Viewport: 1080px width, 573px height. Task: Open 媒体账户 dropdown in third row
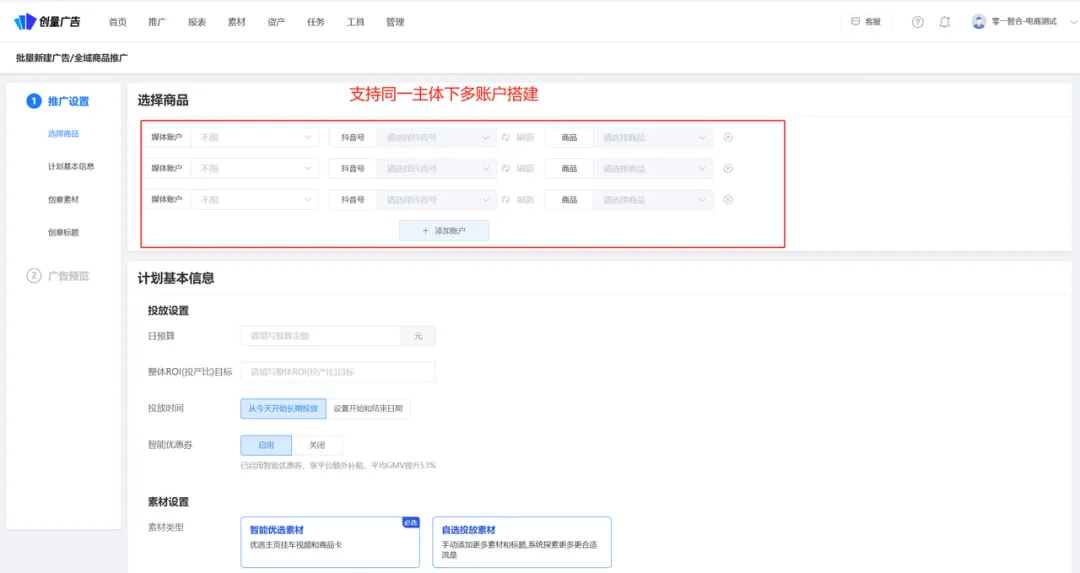pyautogui.click(x=255, y=200)
